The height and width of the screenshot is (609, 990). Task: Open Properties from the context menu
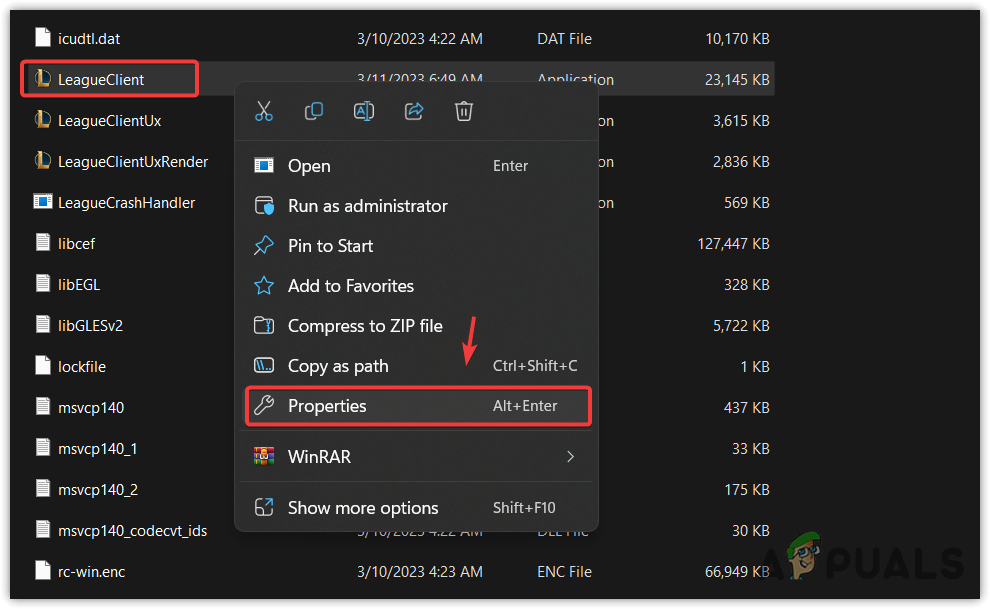417,406
